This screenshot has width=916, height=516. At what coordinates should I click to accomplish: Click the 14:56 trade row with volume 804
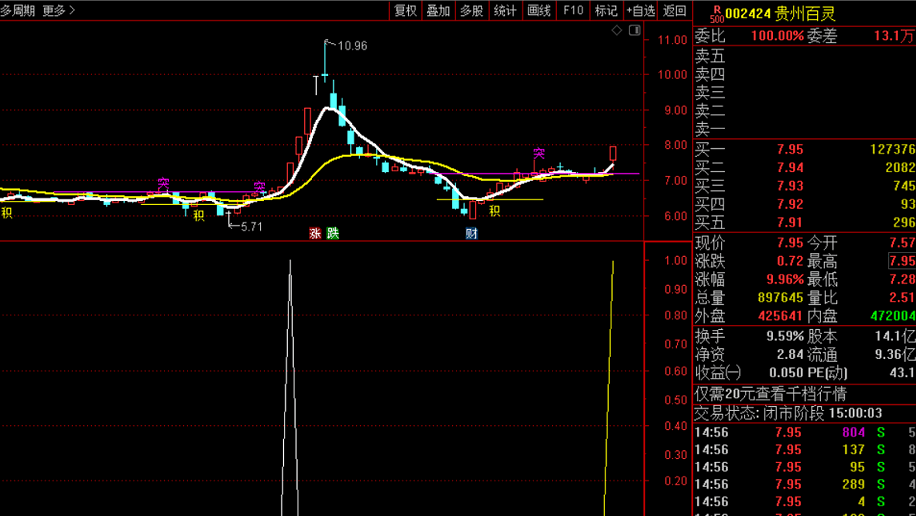tap(804, 432)
